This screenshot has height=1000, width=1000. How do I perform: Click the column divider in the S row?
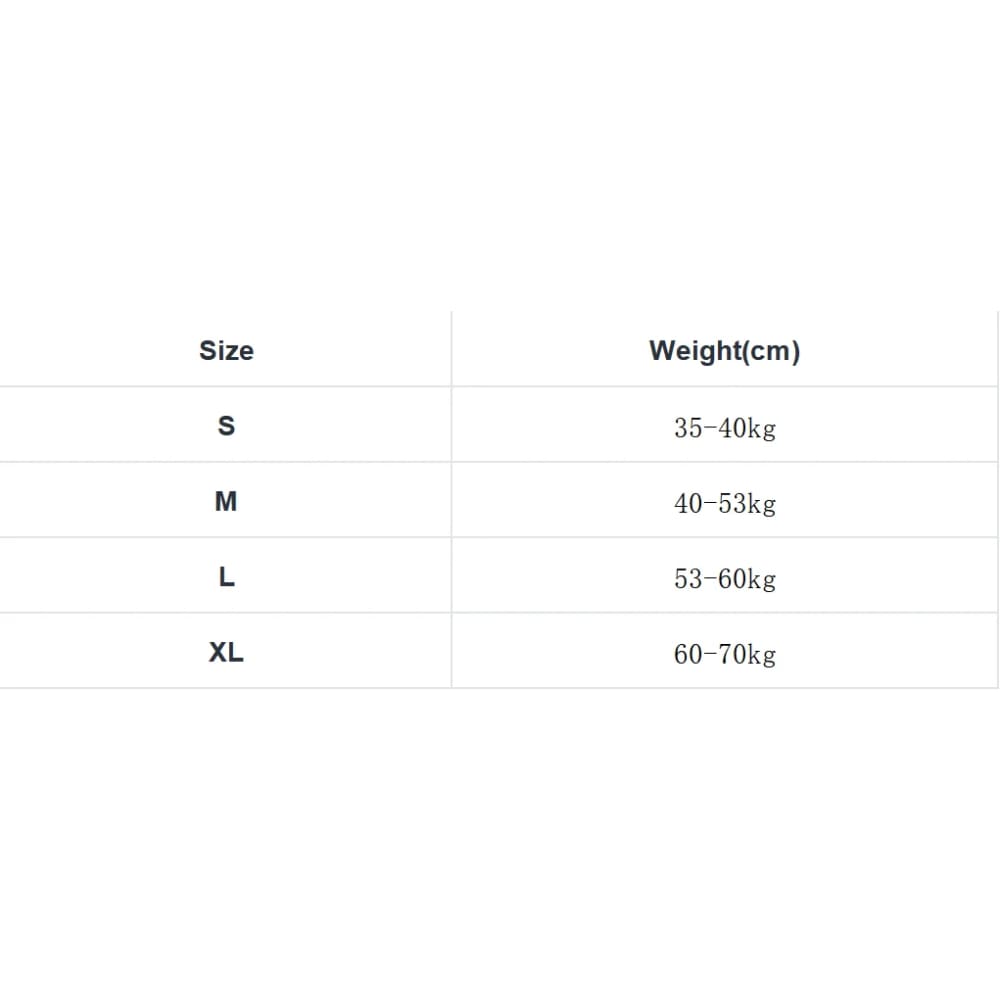click(451, 425)
